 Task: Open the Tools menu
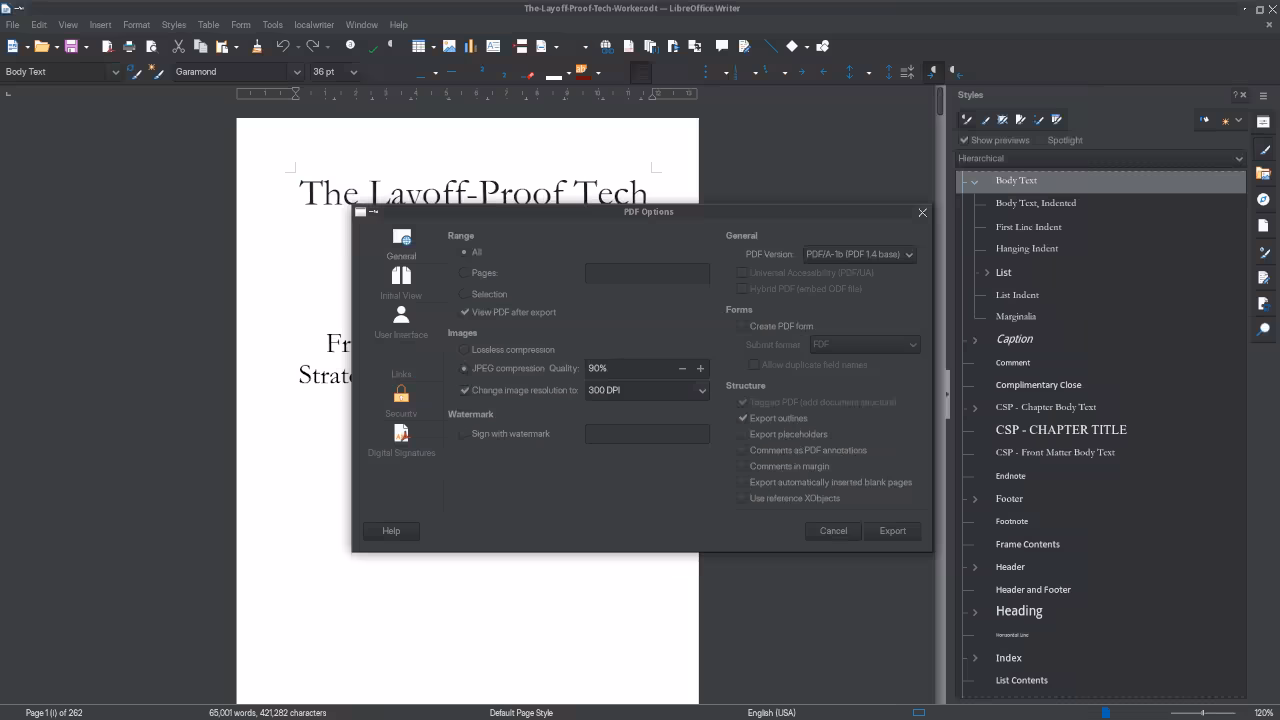point(272,25)
